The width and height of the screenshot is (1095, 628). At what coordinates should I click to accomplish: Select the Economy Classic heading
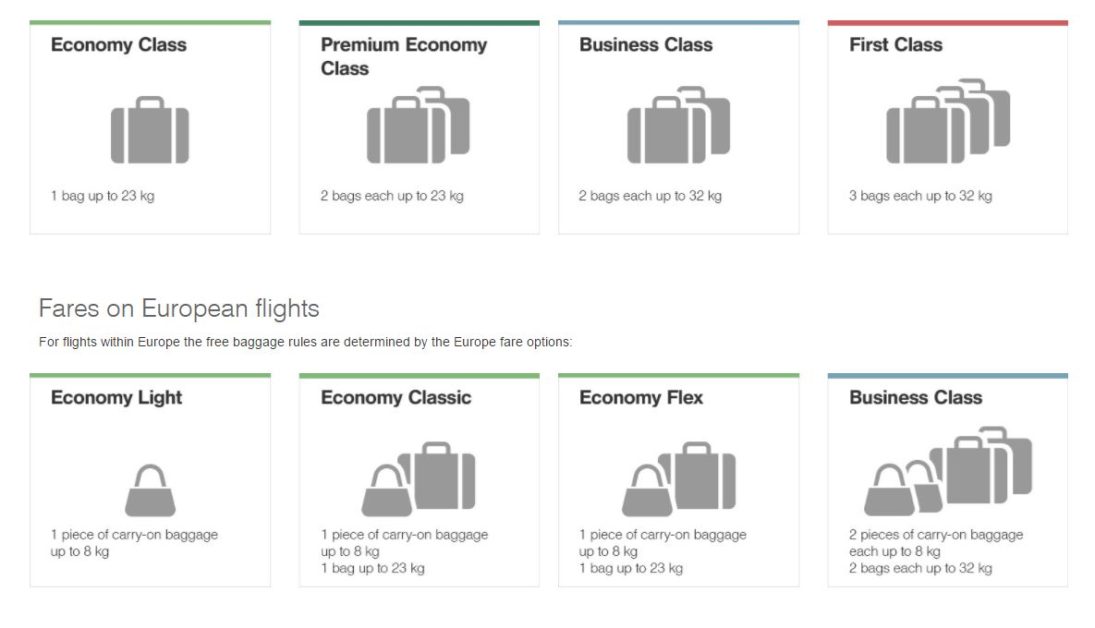(395, 398)
